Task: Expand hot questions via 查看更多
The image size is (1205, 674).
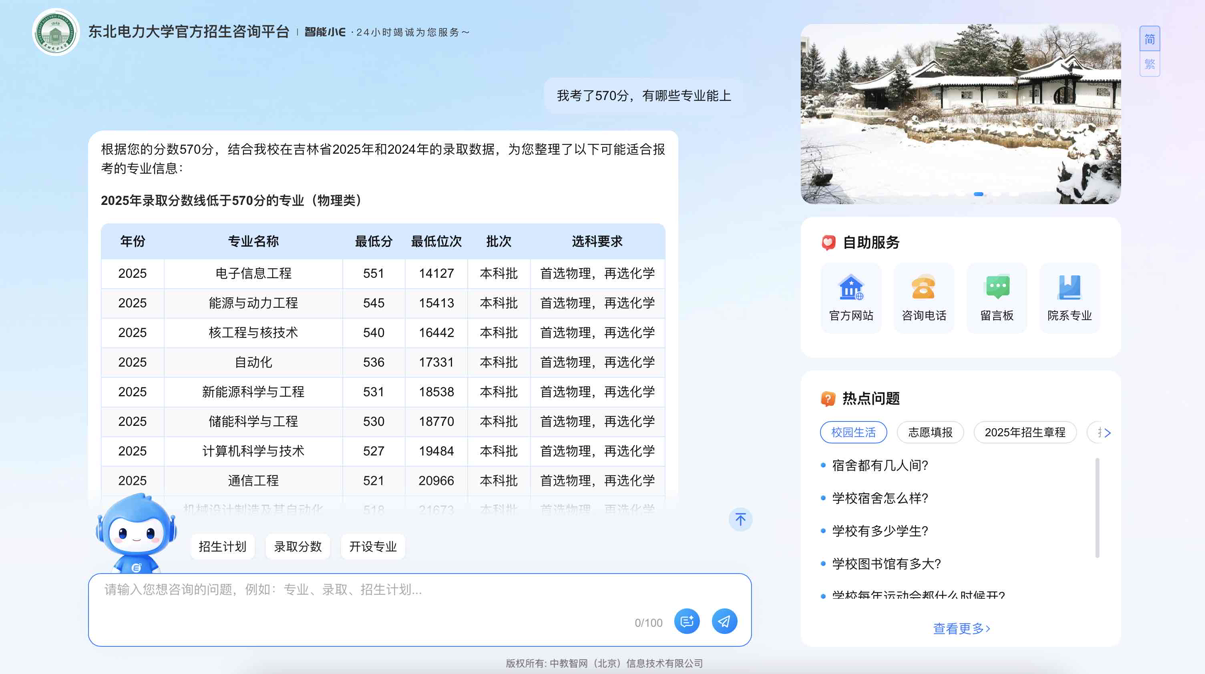Action: coord(961,628)
